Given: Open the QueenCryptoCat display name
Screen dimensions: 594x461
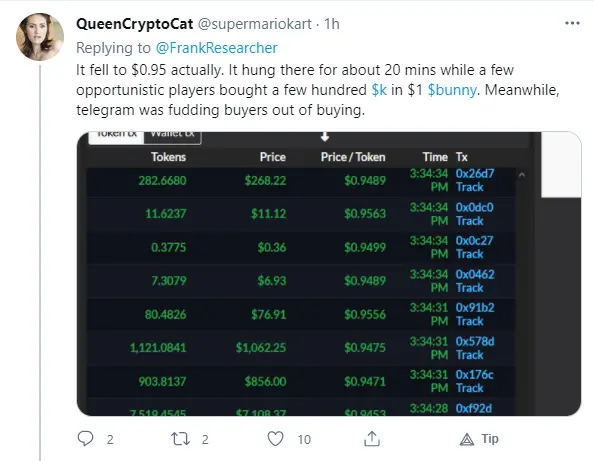Looking at the screenshot, I should click(134, 24).
